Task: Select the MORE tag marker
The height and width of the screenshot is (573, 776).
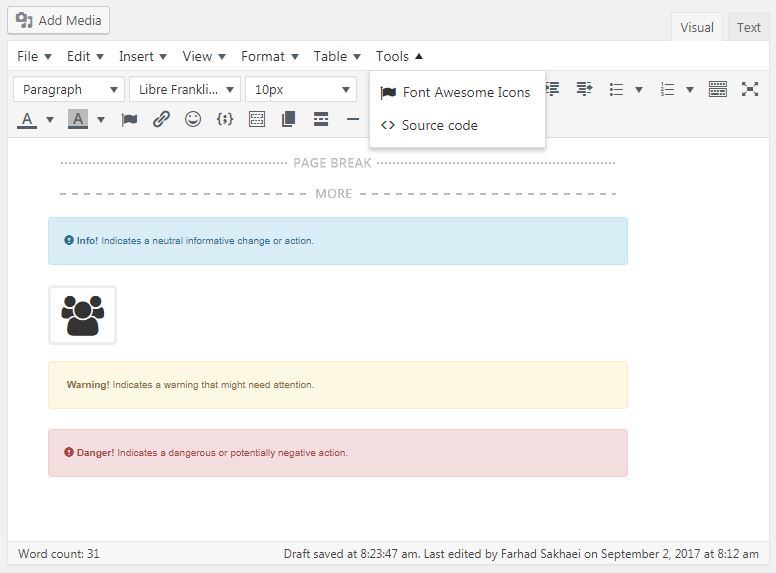Action: pos(338,193)
